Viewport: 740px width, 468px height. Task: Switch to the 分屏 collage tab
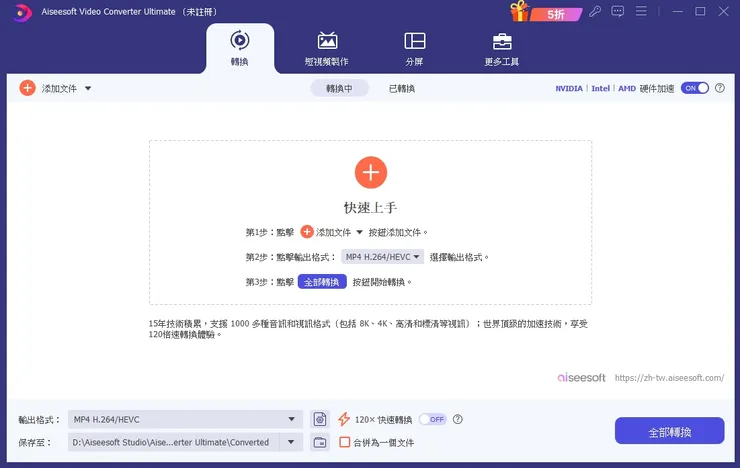click(x=414, y=48)
